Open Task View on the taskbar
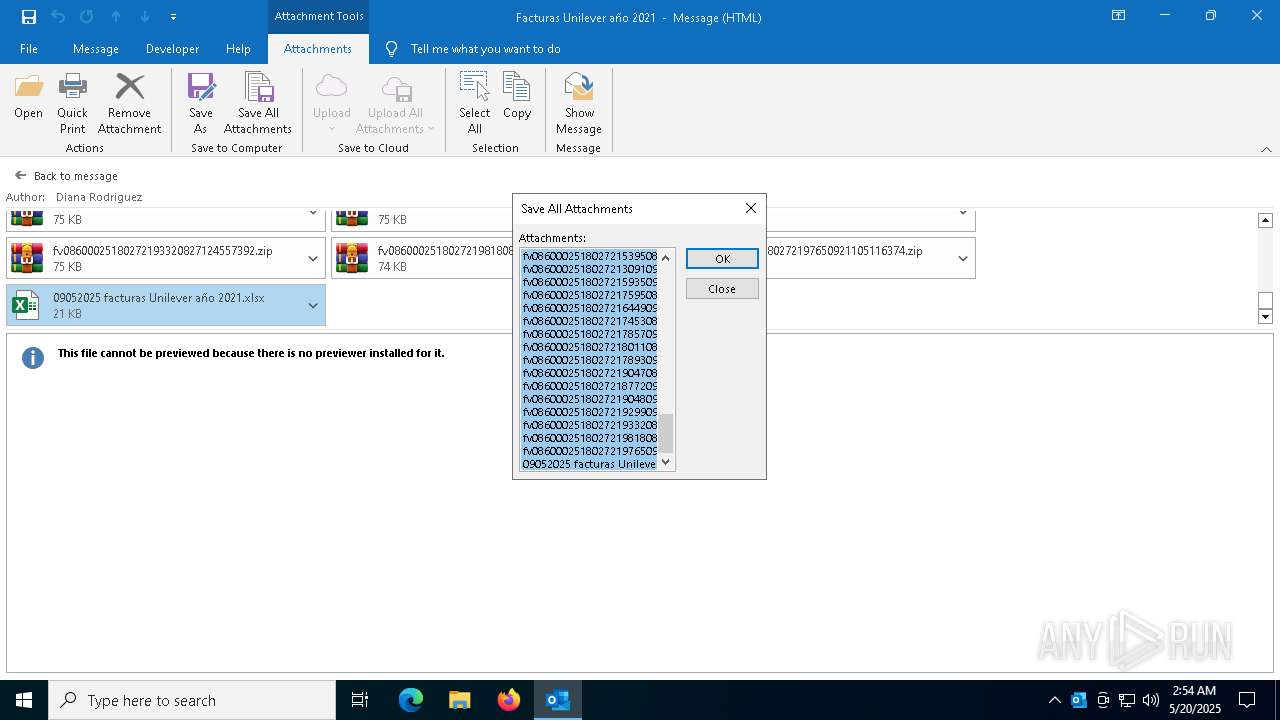The width and height of the screenshot is (1280, 720). point(360,700)
